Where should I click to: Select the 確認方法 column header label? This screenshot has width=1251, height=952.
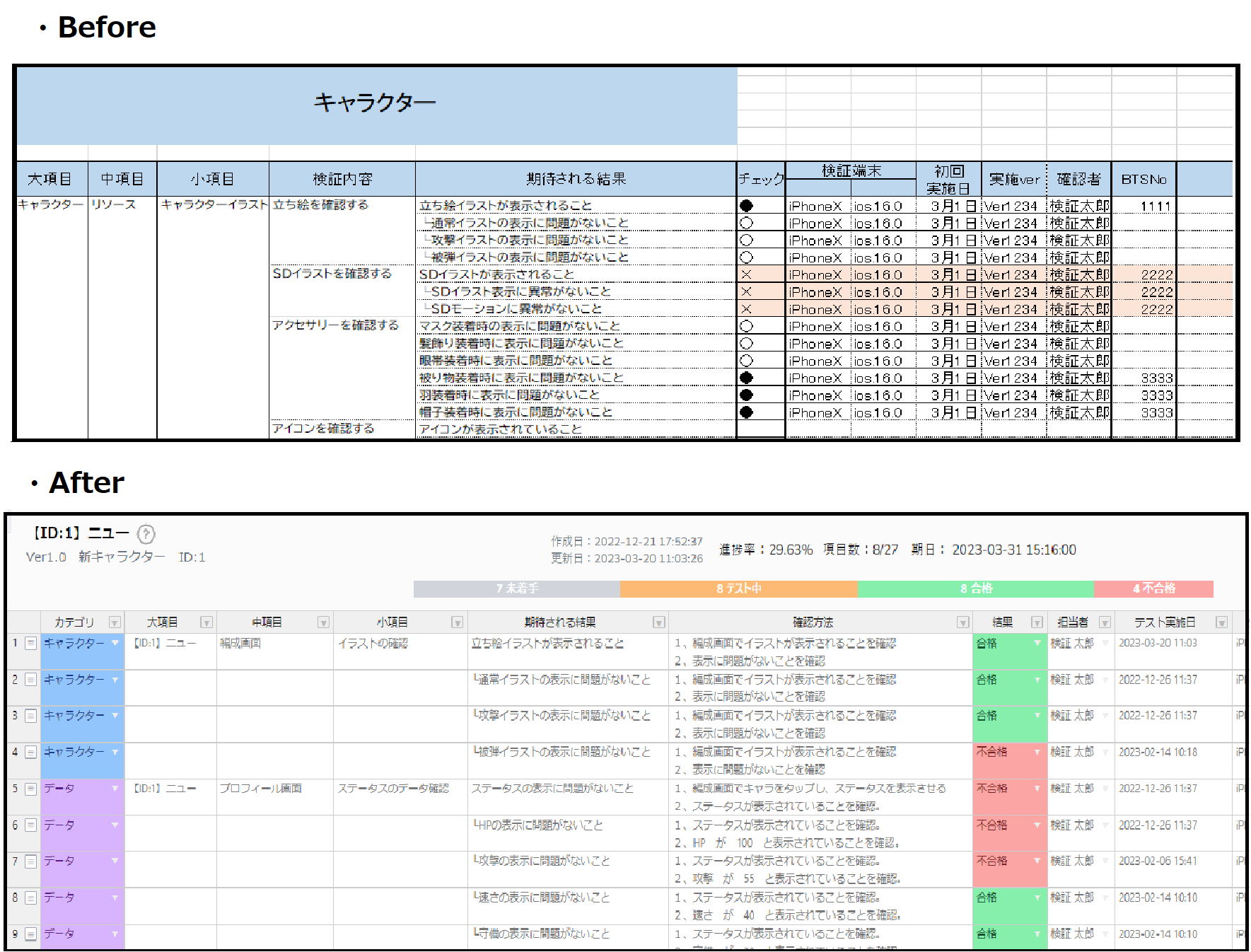pyautogui.click(x=813, y=622)
